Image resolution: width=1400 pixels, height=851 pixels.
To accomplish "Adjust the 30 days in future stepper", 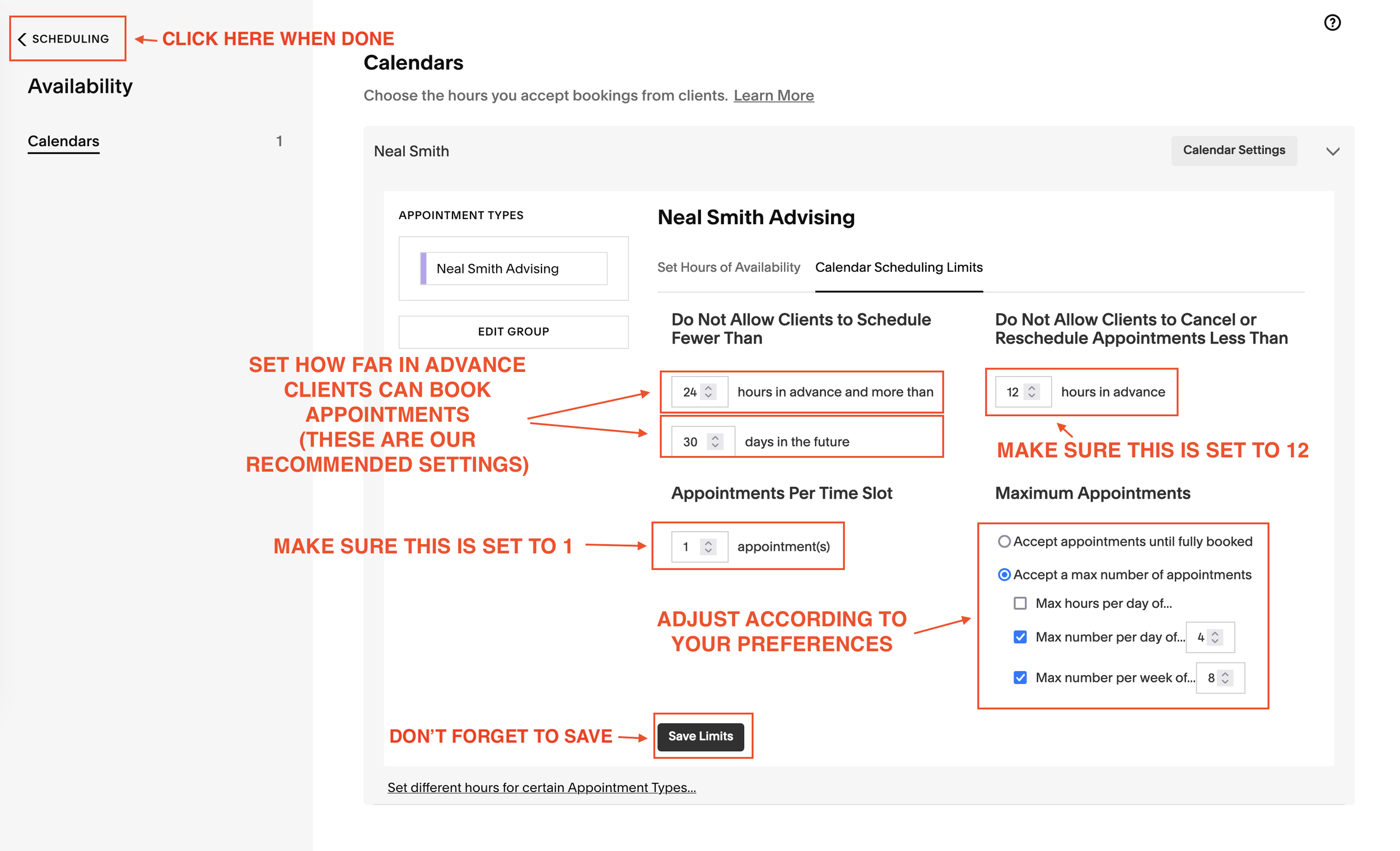I will click(715, 441).
